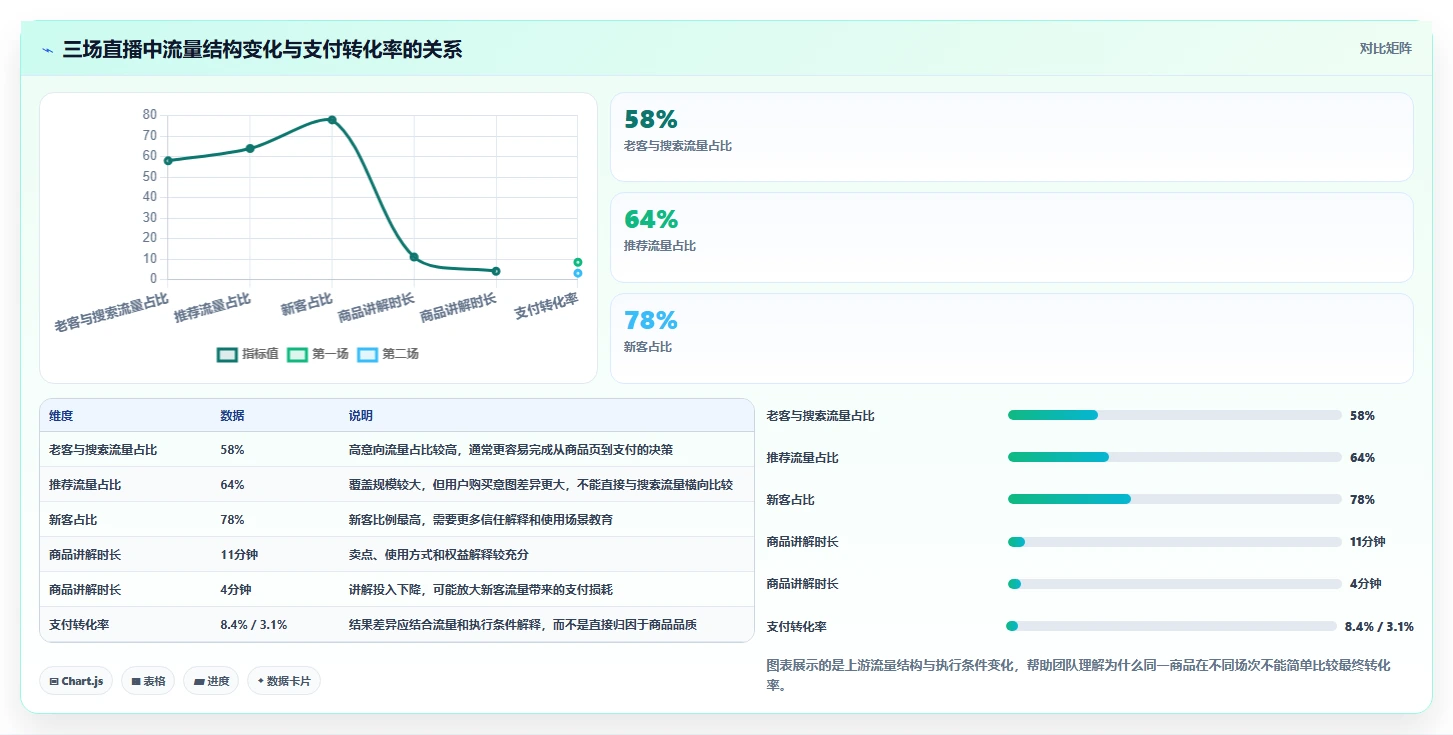Select the table note 卖点、使用方式和权益解释较充分
The width and height of the screenshot is (1453, 735).
[438, 554]
